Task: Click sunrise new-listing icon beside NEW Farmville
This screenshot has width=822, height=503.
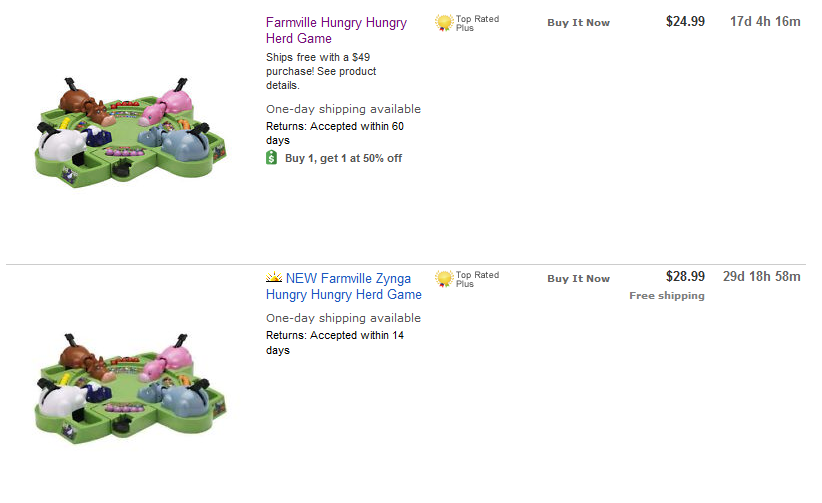Action: pos(274,277)
